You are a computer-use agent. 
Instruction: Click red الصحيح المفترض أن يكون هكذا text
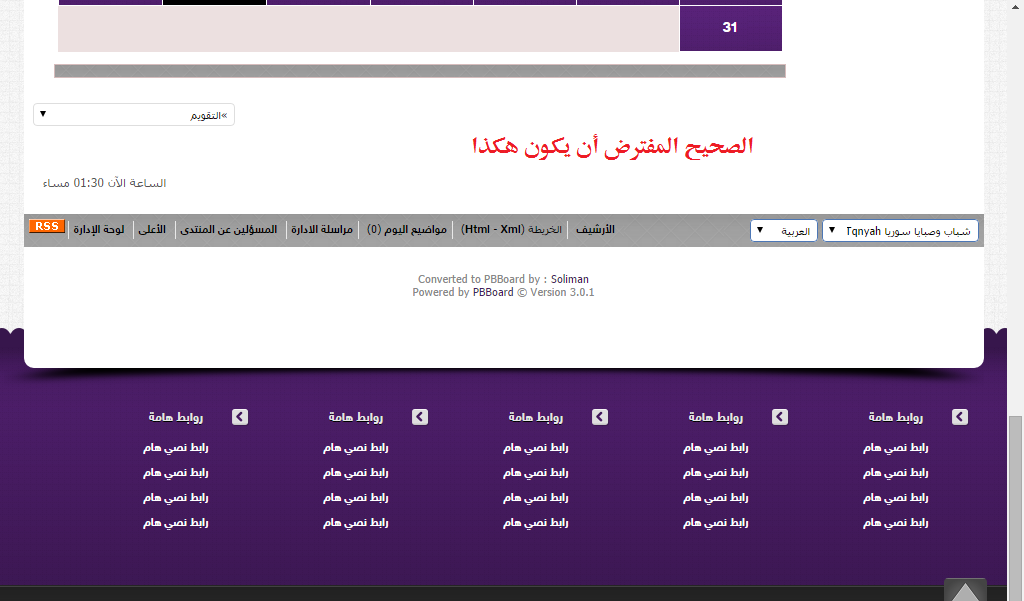(613, 146)
